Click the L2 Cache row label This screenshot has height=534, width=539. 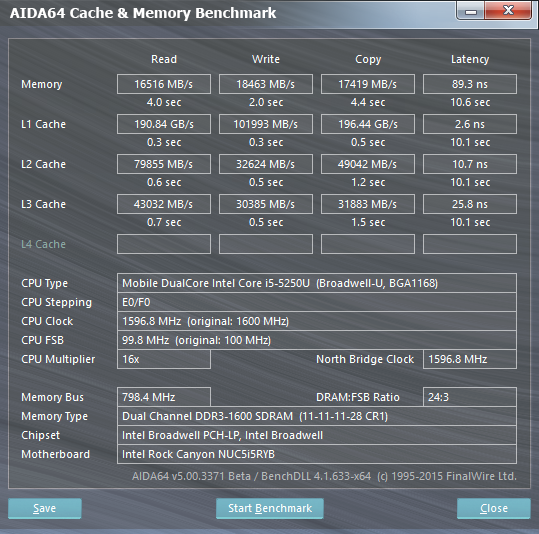click(x=43, y=164)
